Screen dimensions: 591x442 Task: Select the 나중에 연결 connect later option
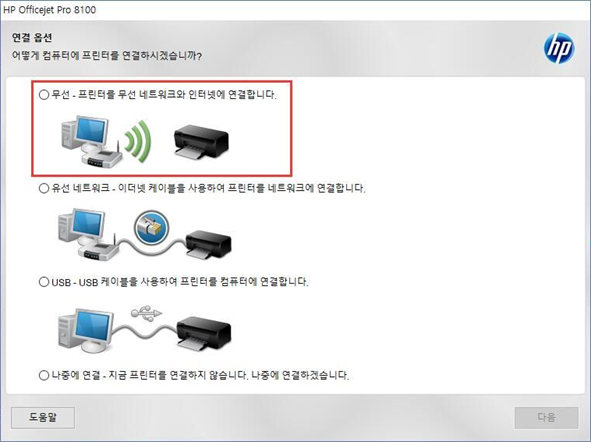point(44,375)
